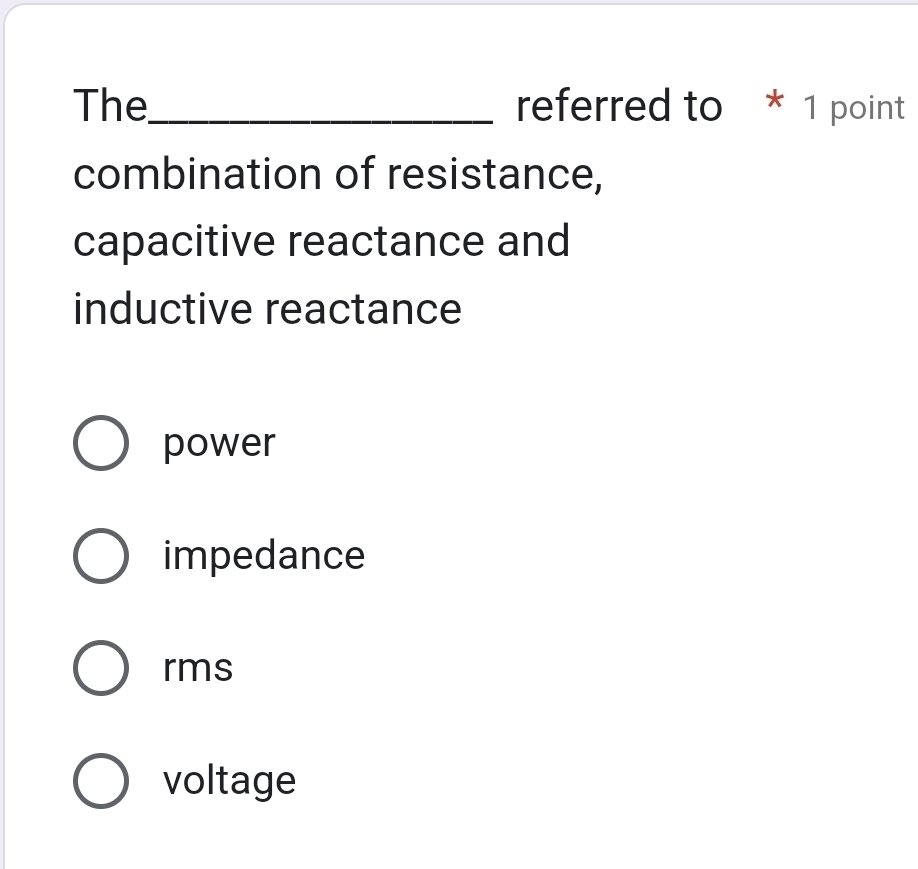This screenshot has height=869, width=918.
Task: Choose the impedance radio circle
Action: tap(100, 556)
